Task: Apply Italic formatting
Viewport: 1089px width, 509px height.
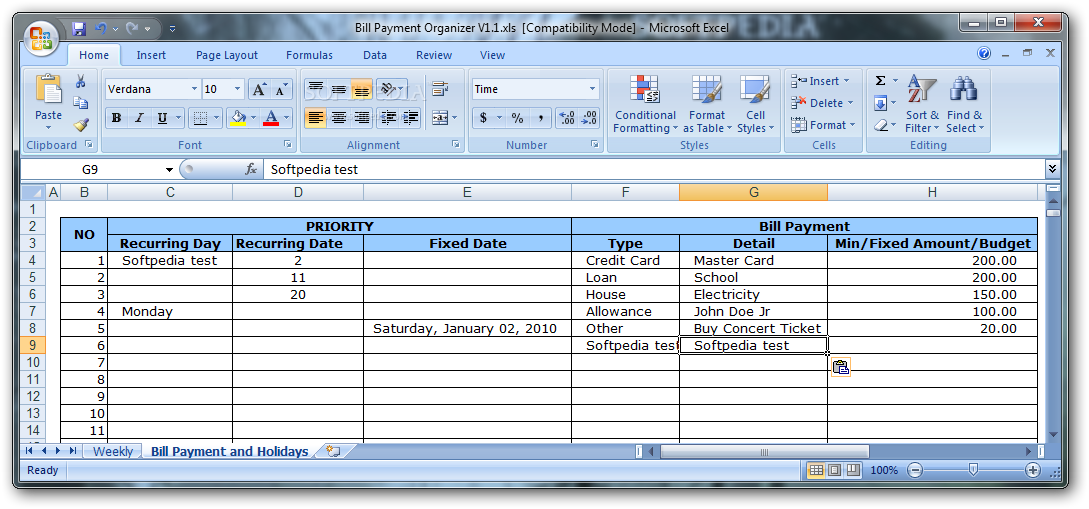Action: coord(139,118)
